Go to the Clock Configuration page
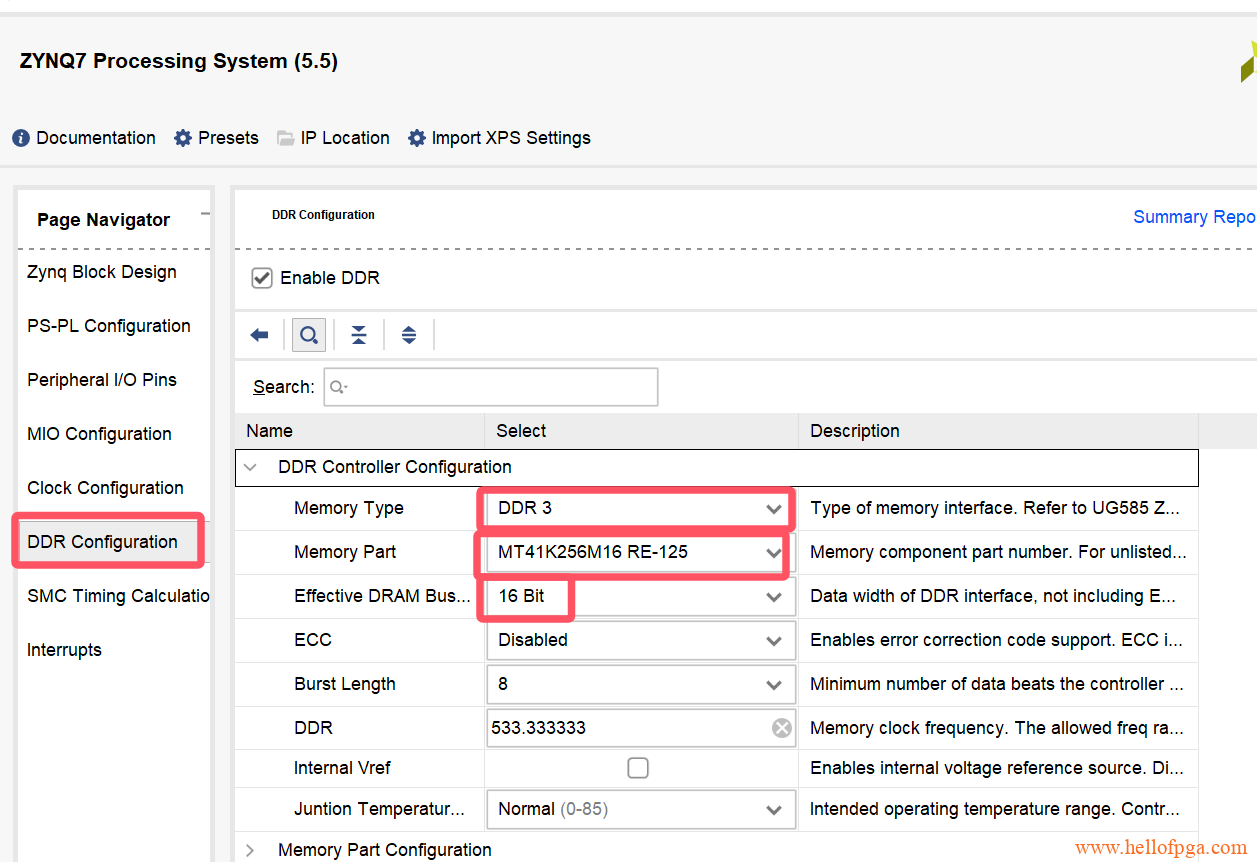Image resolution: width=1257 pixels, height=862 pixels. [x=105, y=488]
